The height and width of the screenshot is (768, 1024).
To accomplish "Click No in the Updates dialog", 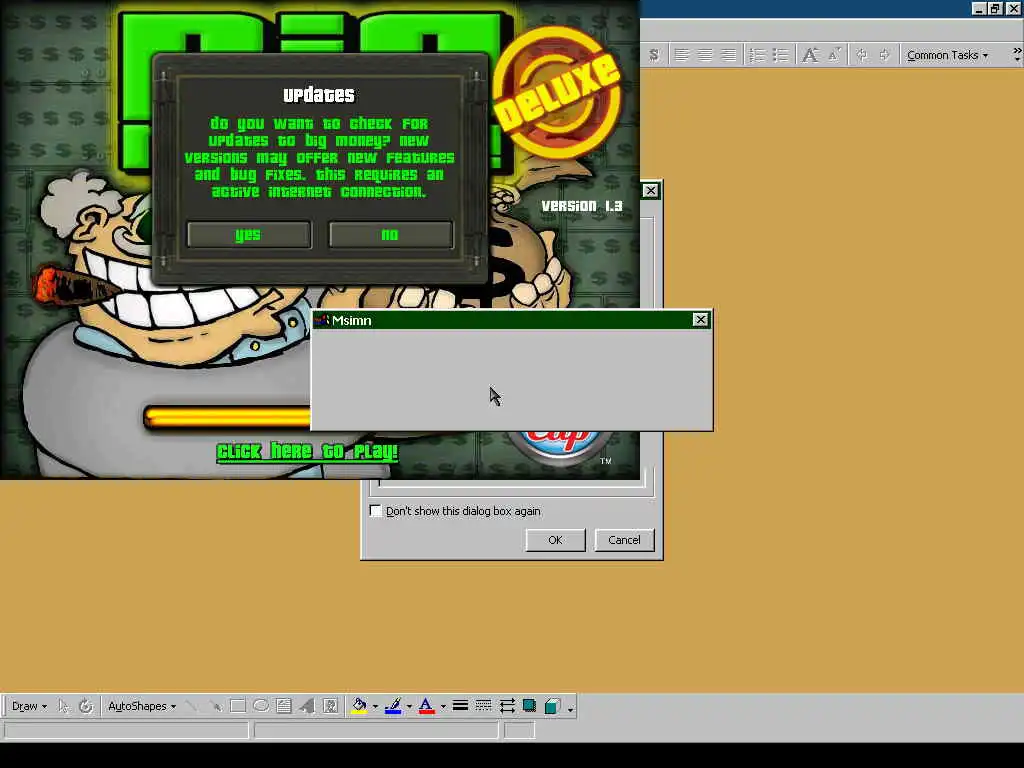I will tap(391, 234).
